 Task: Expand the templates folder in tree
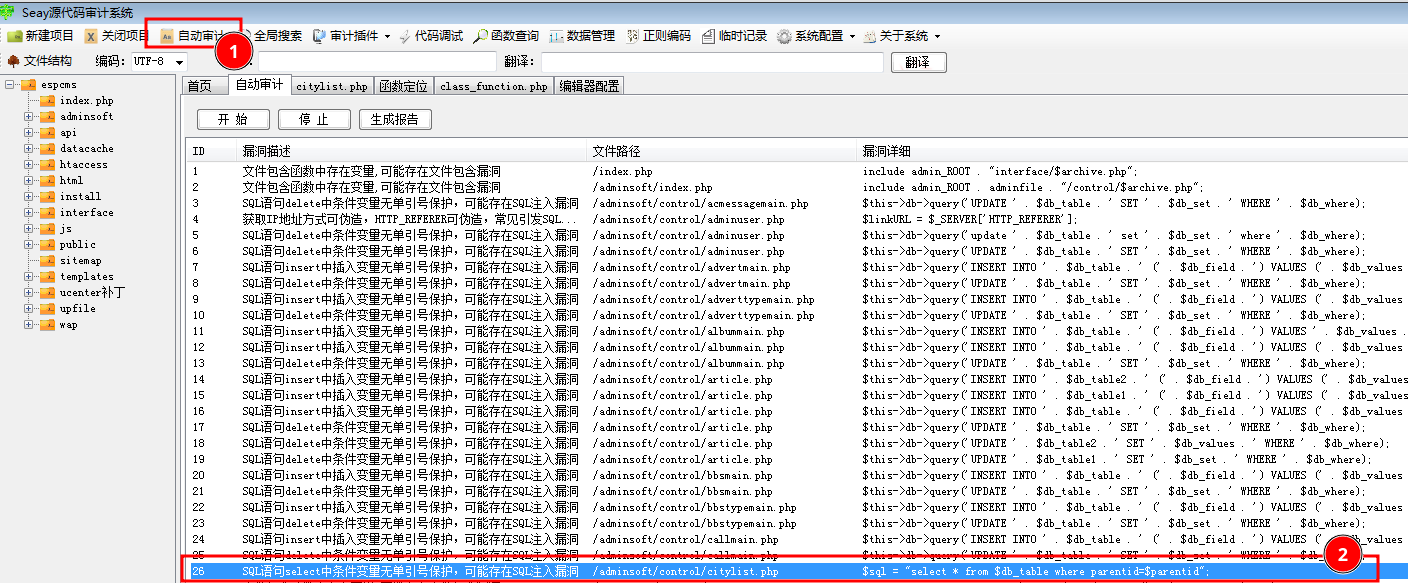coord(29,277)
